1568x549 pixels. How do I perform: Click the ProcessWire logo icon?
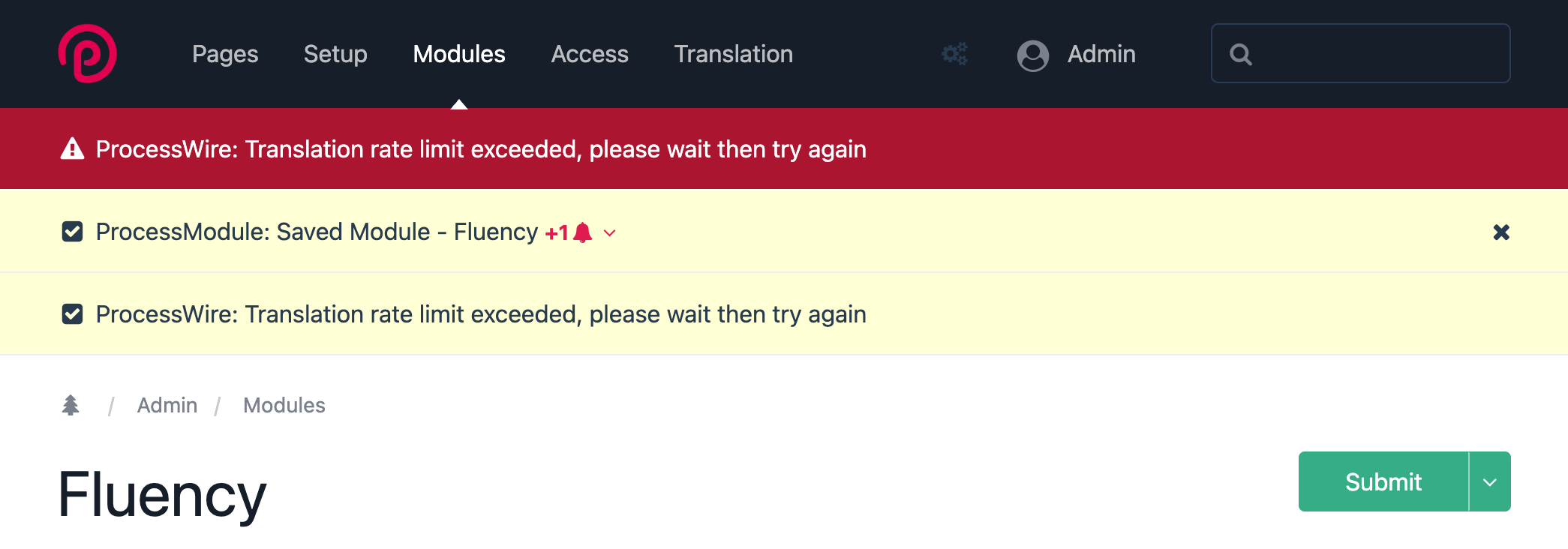[88, 53]
